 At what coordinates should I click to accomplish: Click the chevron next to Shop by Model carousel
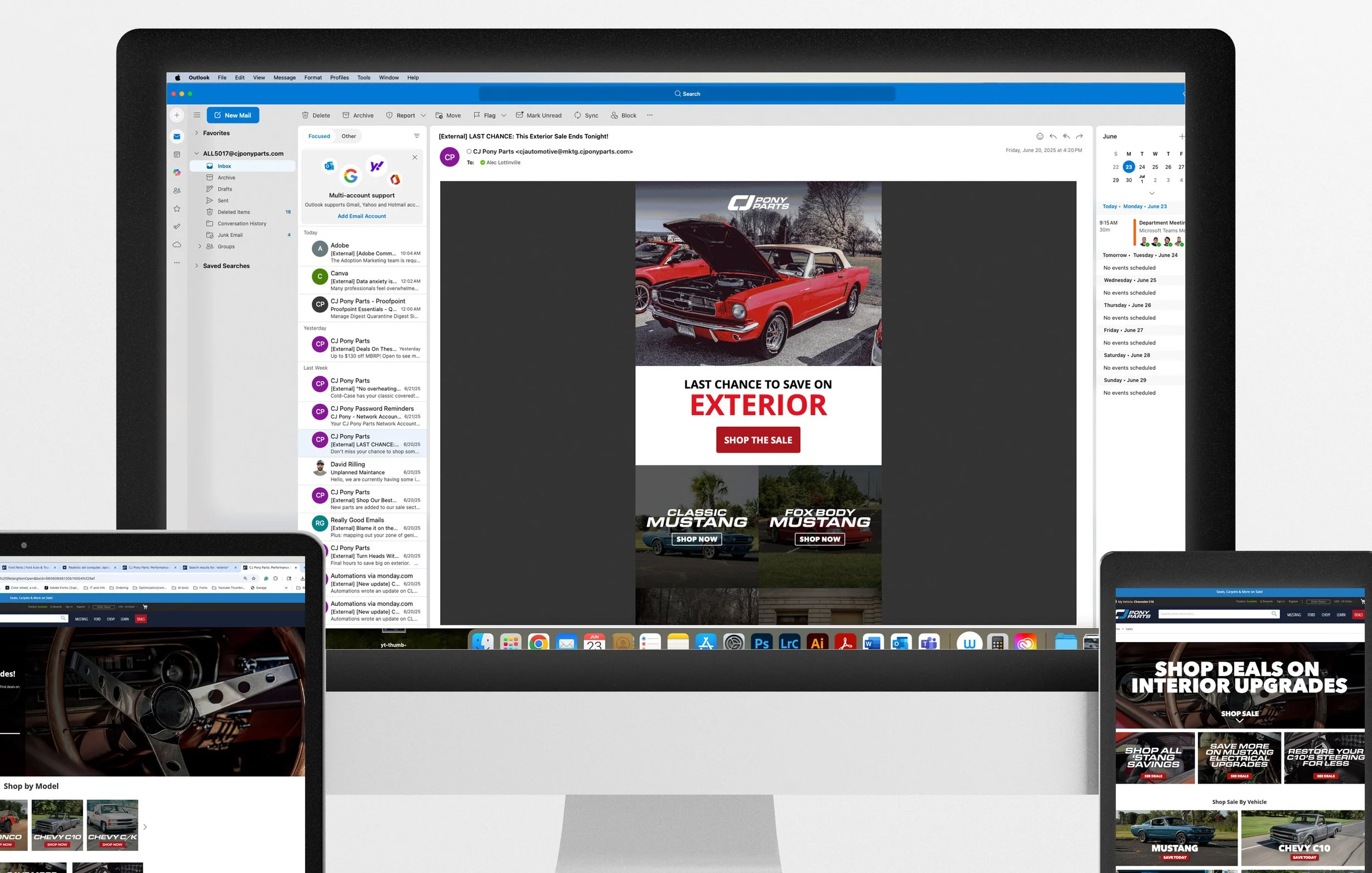[x=145, y=827]
